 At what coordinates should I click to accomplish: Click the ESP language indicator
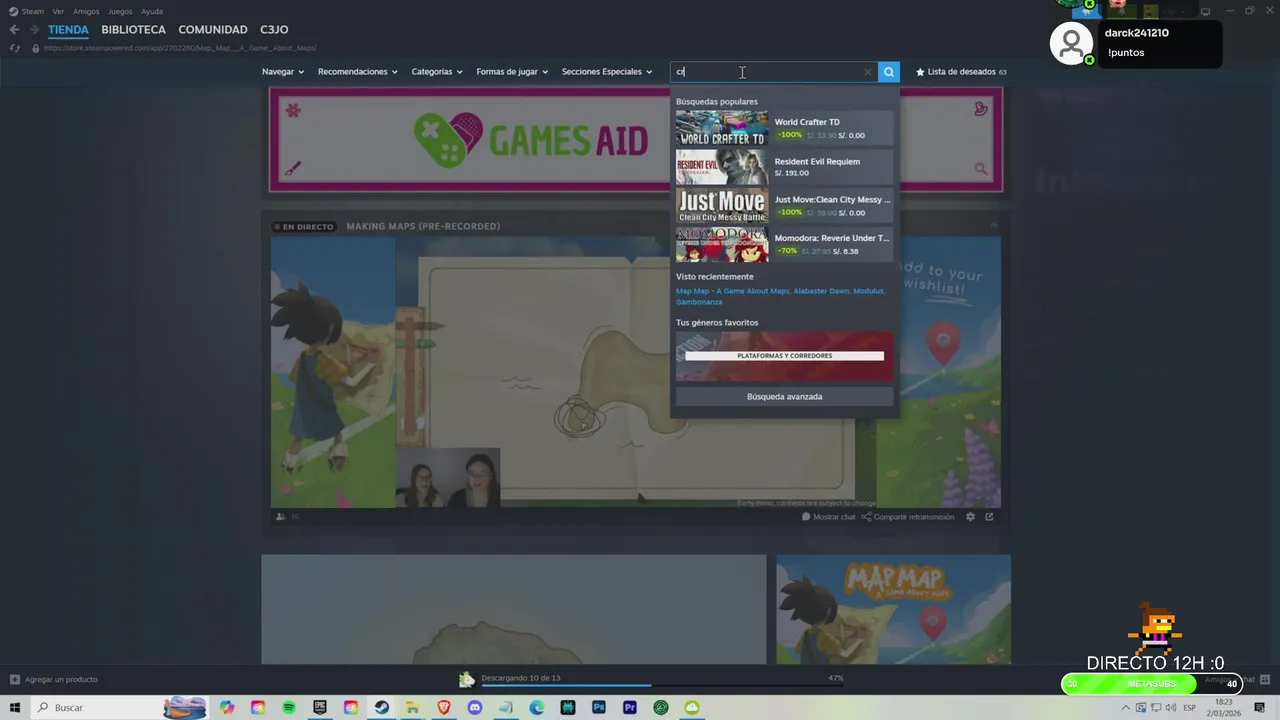[x=1192, y=708]
